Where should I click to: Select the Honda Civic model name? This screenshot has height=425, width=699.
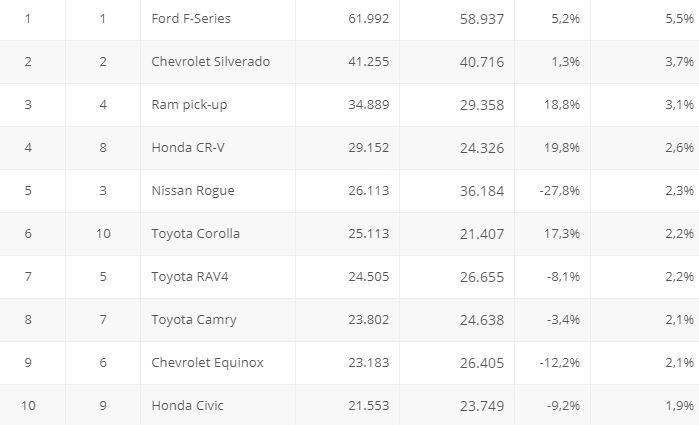187,406
